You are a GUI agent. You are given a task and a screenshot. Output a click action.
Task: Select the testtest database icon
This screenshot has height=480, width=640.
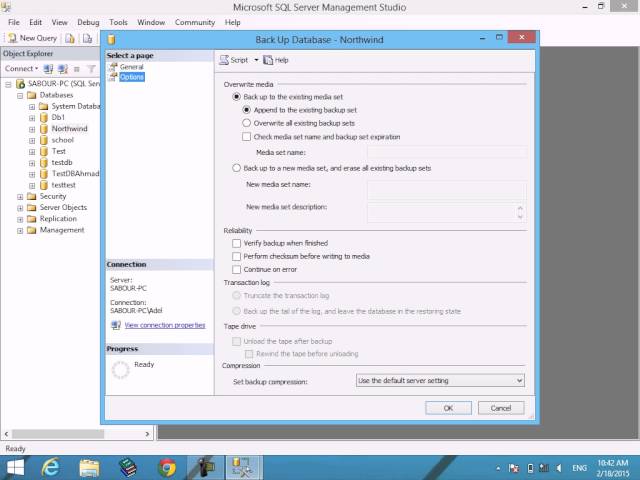pyautogui.click(x=44, y=185)
